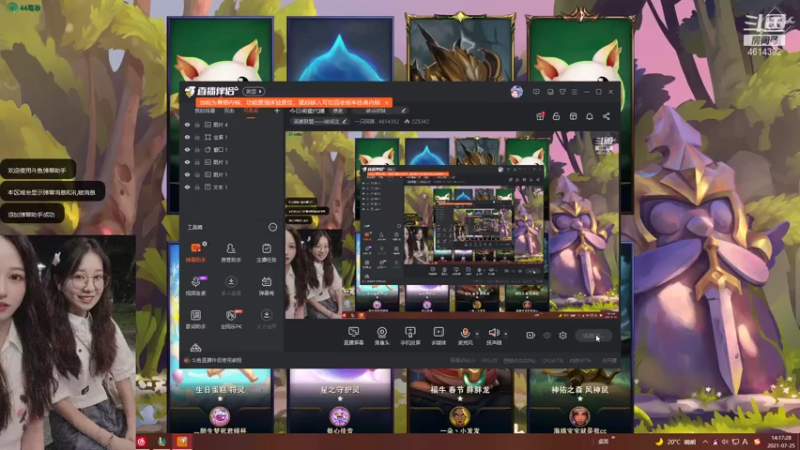Viewport: 800px width, 450px height.
Task: Open the notification bell
Action: point(589,116)
